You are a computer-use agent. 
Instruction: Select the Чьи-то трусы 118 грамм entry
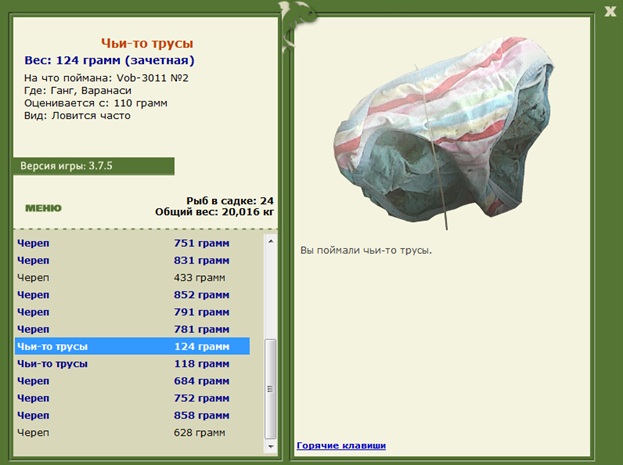pos(132,364)
